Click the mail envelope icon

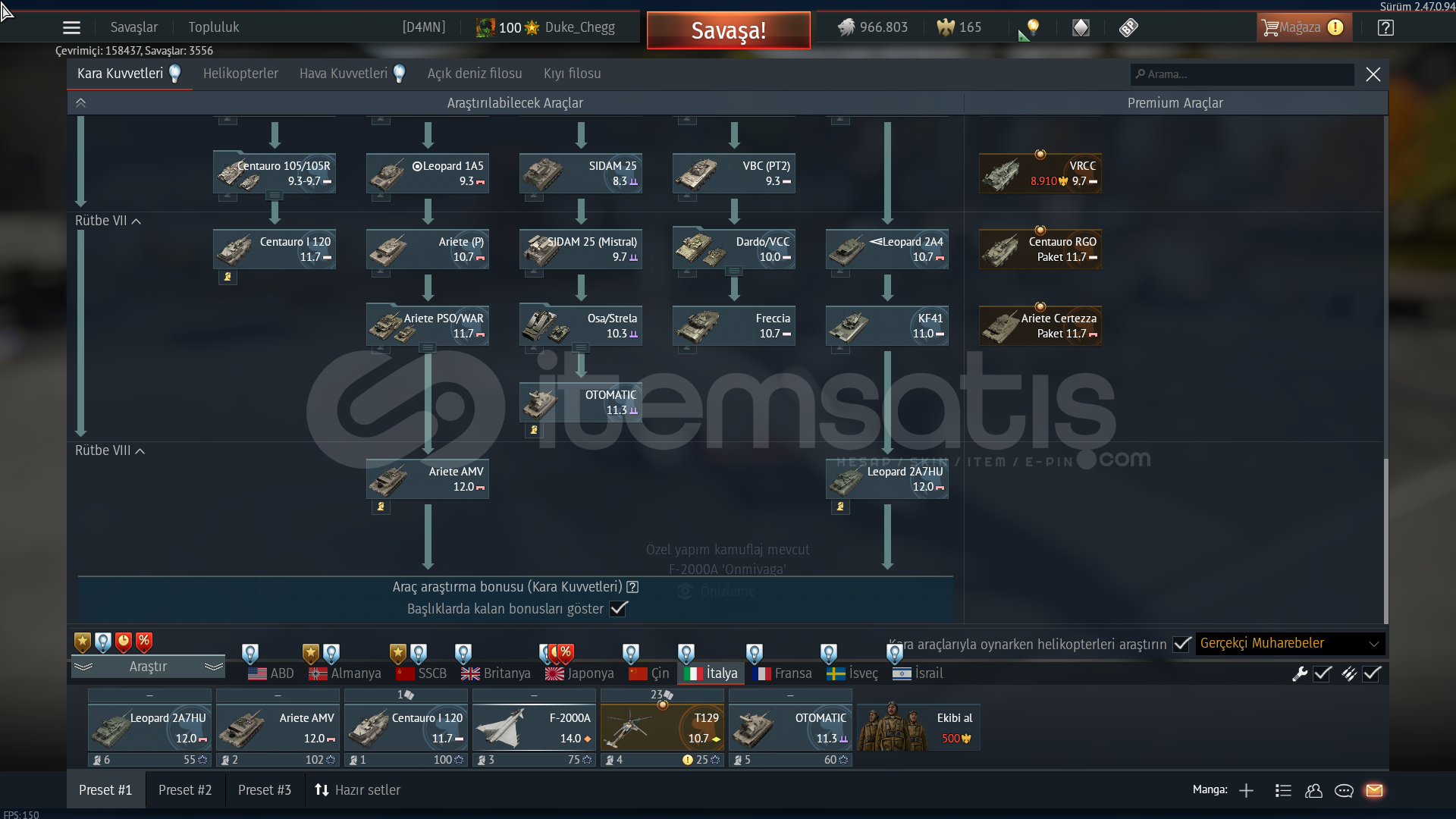(1374, 790)
